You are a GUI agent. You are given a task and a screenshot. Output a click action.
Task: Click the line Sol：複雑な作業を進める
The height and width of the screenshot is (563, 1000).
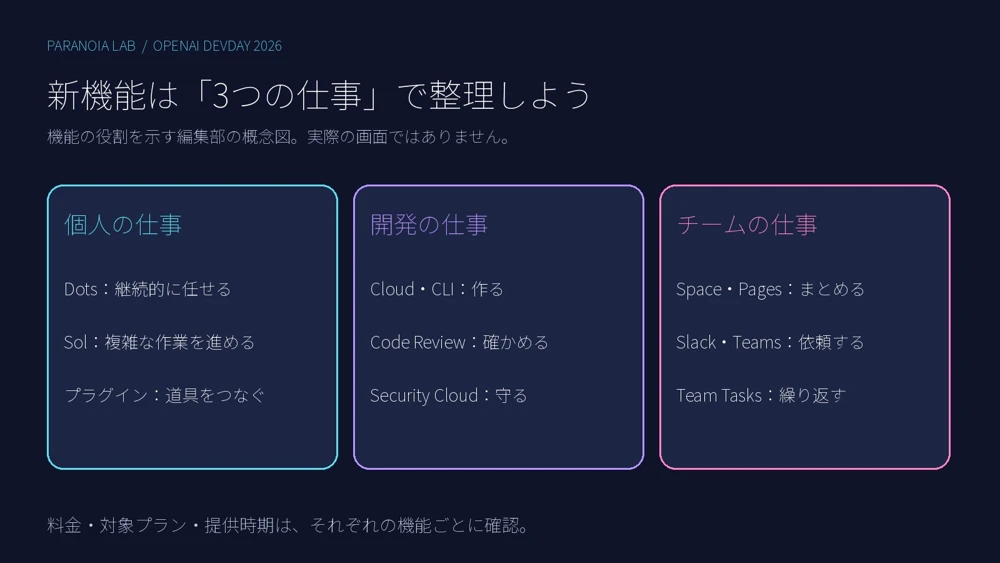point(159,342)
